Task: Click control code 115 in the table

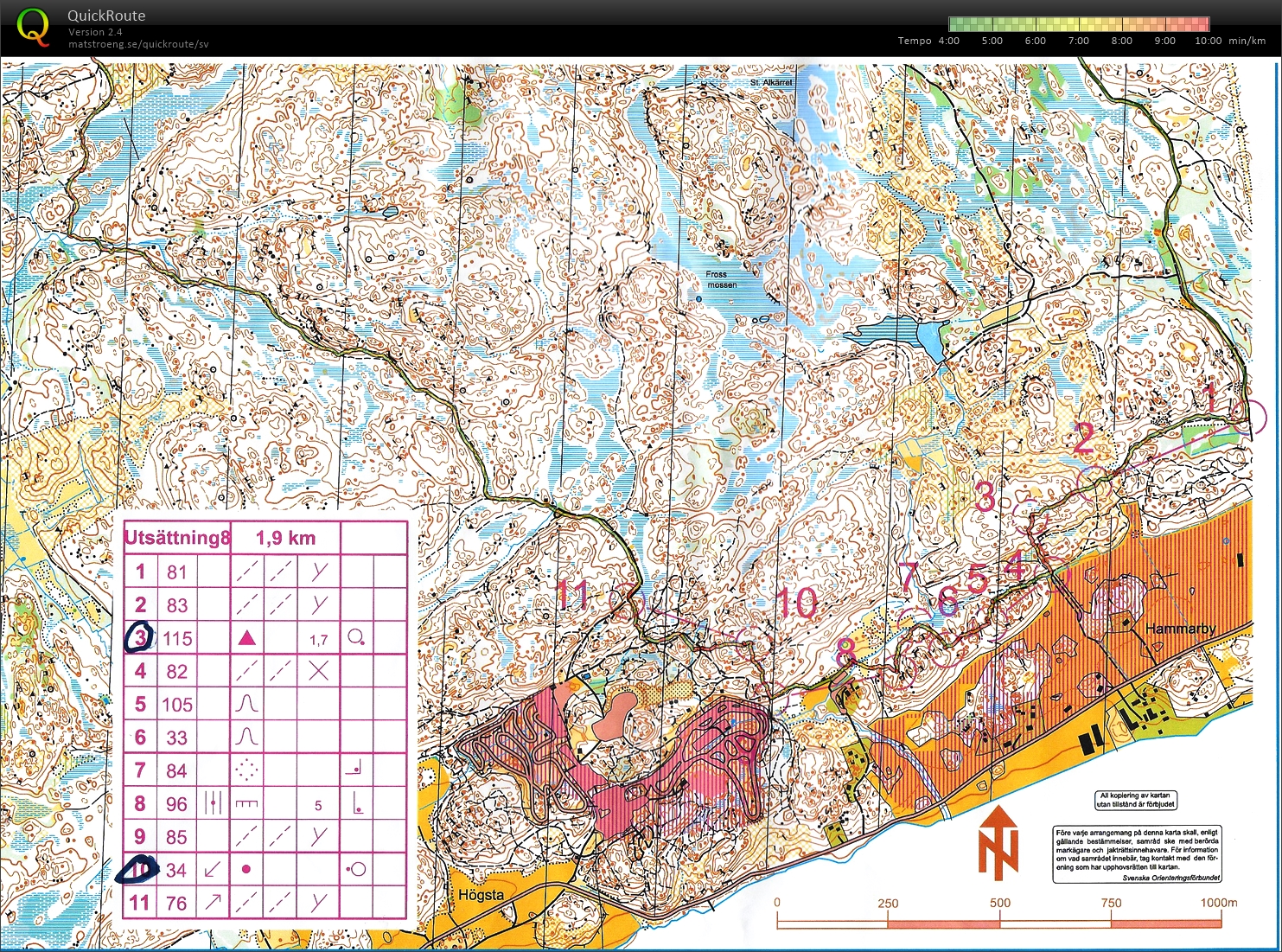Action: (x=177, y=638)
